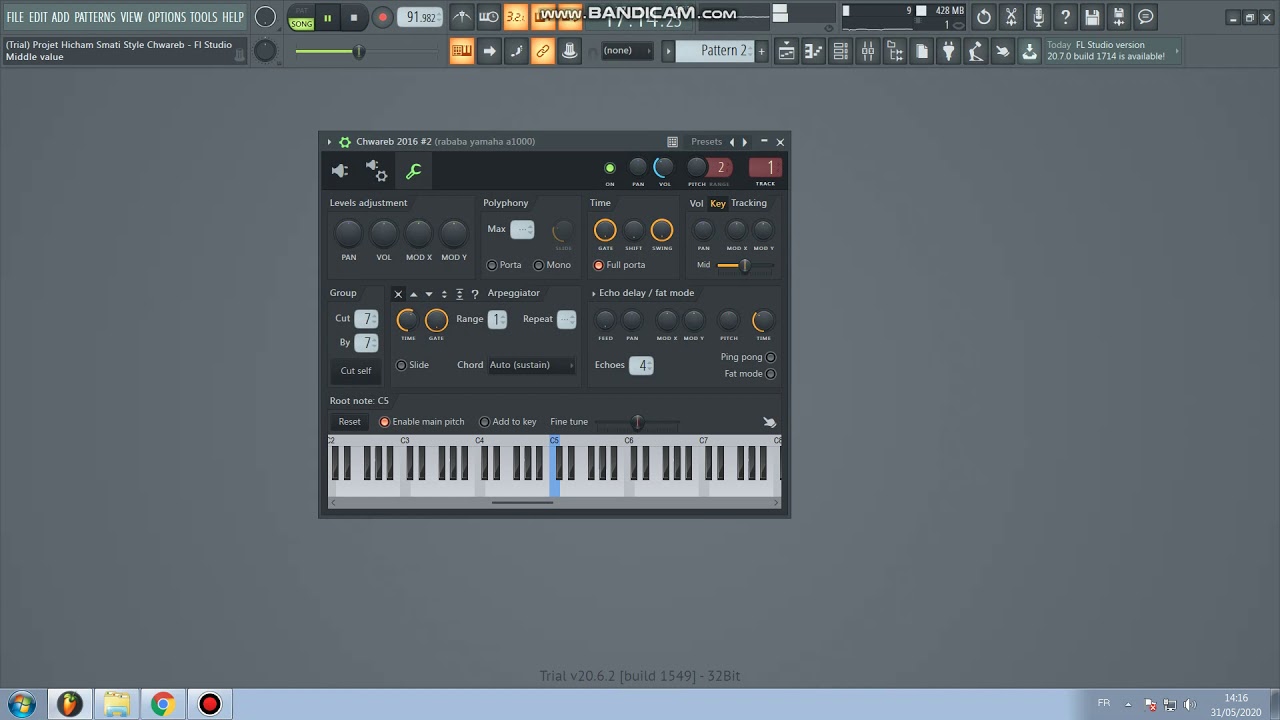Select the green wrench miscellaneous settings tab

coord(413,171)
